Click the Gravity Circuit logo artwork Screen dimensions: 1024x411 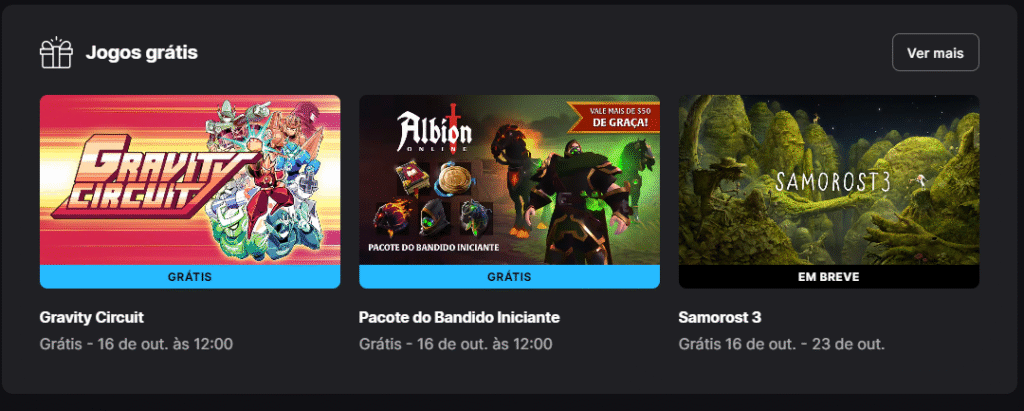[x=152, y=173]
